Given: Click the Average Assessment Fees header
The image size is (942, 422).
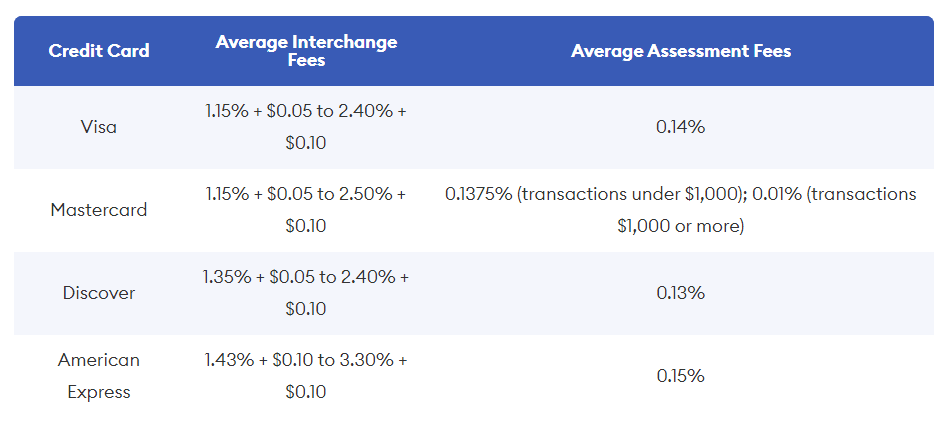Looking at the screenshot, I should [681, 51].
